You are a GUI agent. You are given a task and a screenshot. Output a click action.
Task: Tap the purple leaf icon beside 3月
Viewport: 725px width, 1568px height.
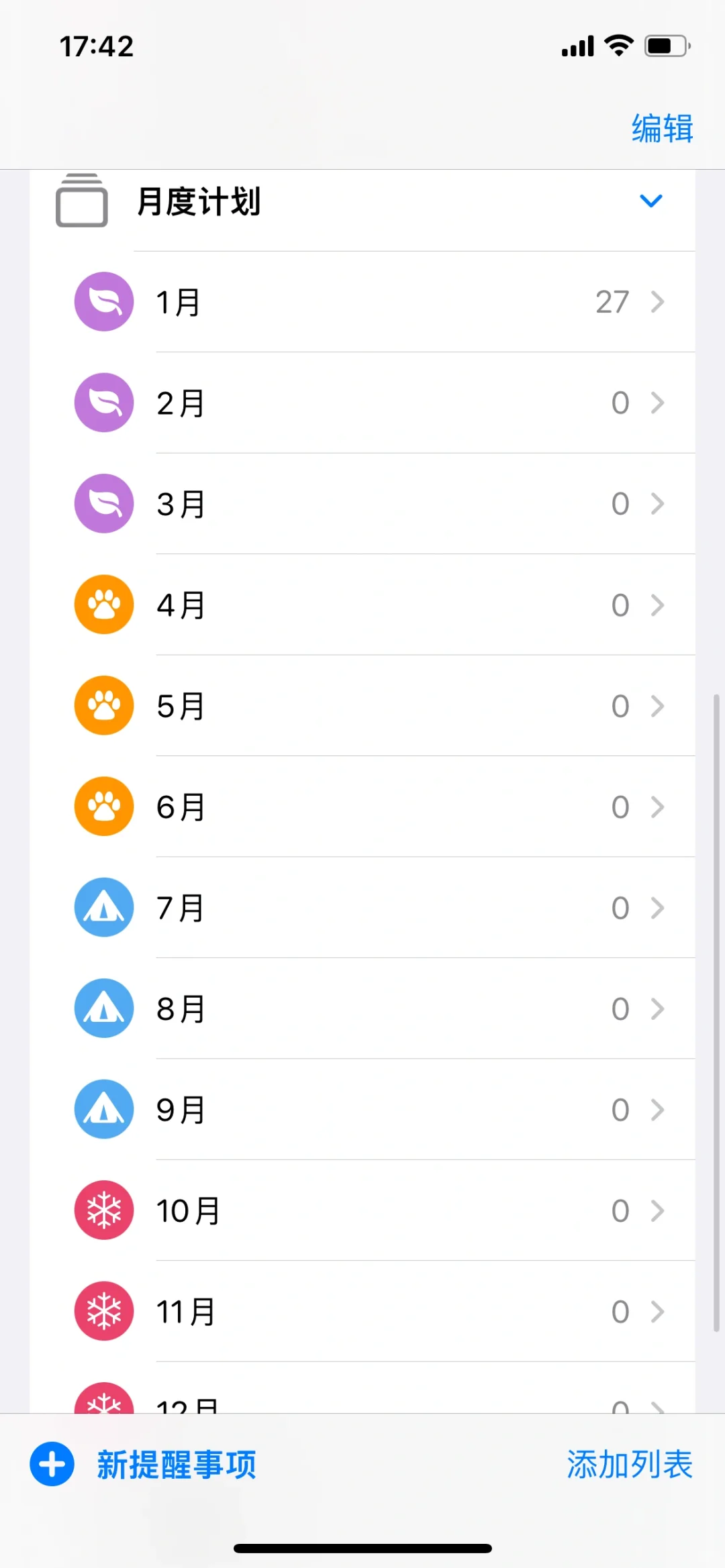(104, 503)
